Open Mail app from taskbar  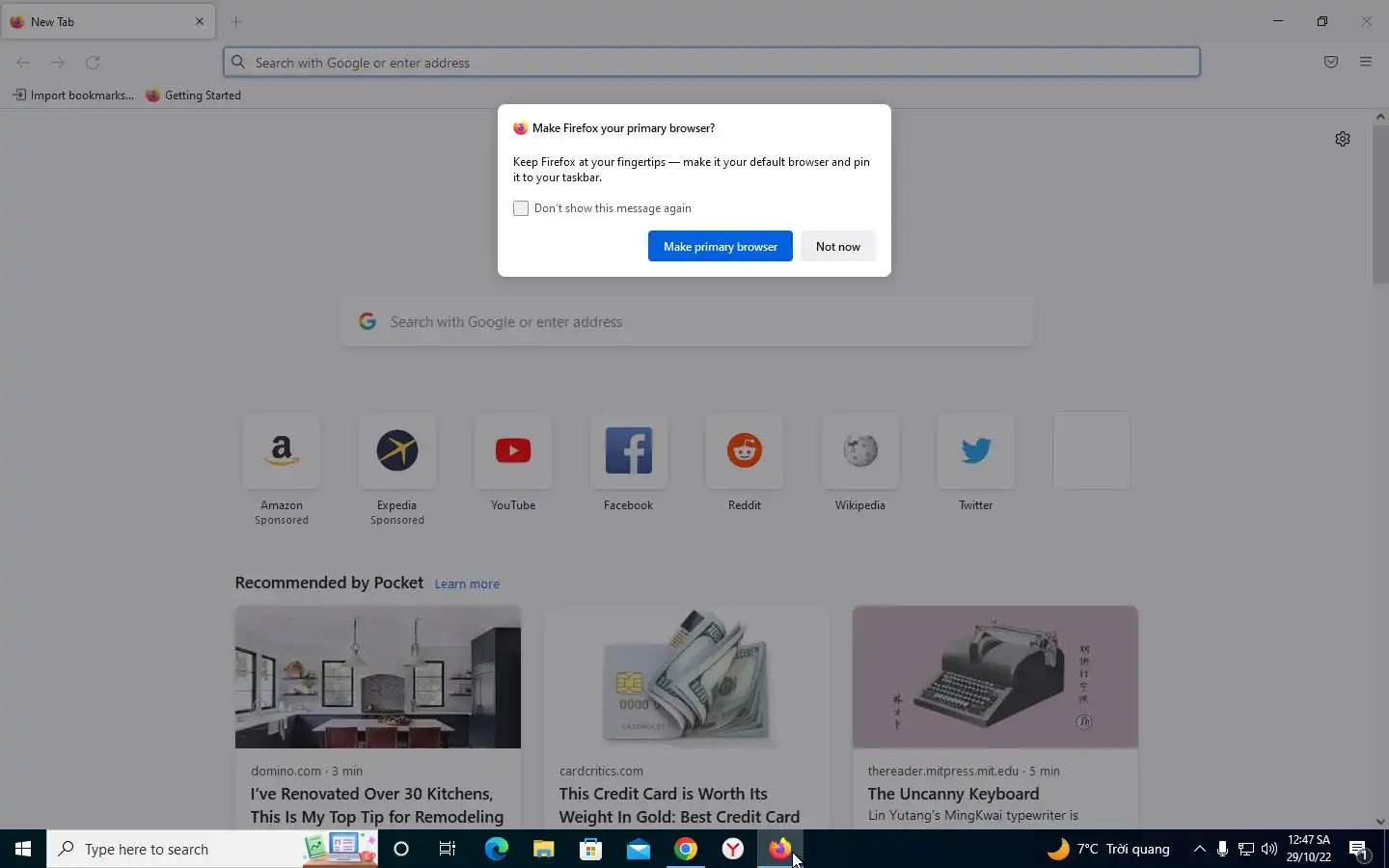(638, 849)
